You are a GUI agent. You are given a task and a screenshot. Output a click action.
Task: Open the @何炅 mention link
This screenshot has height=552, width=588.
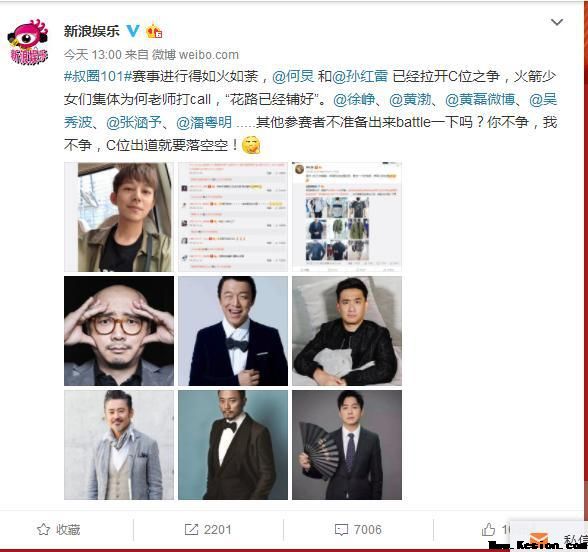pos(293,76)
